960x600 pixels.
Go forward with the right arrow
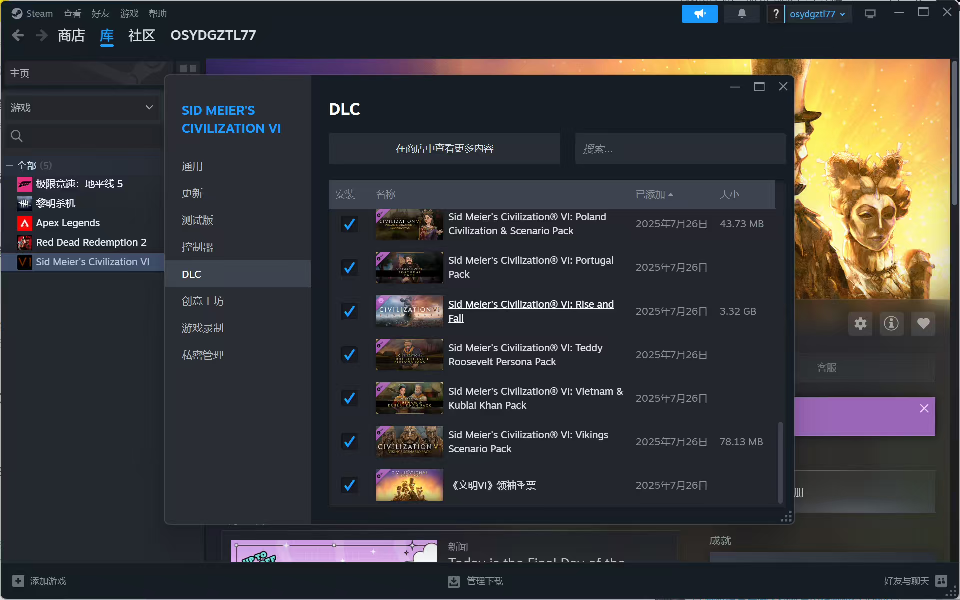point(42,36)
